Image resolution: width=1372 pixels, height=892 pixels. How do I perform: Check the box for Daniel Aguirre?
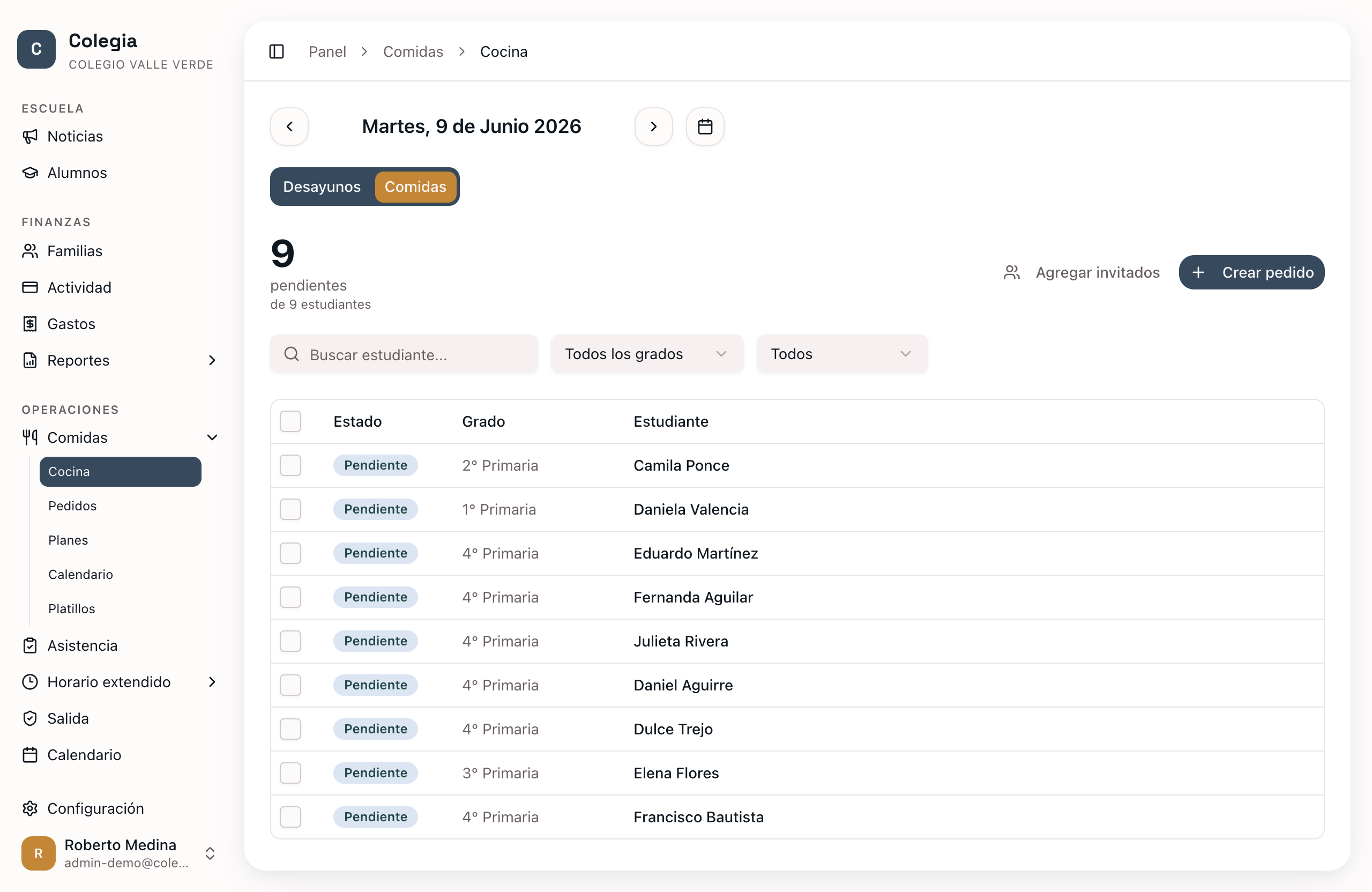(x=290, y=685)
